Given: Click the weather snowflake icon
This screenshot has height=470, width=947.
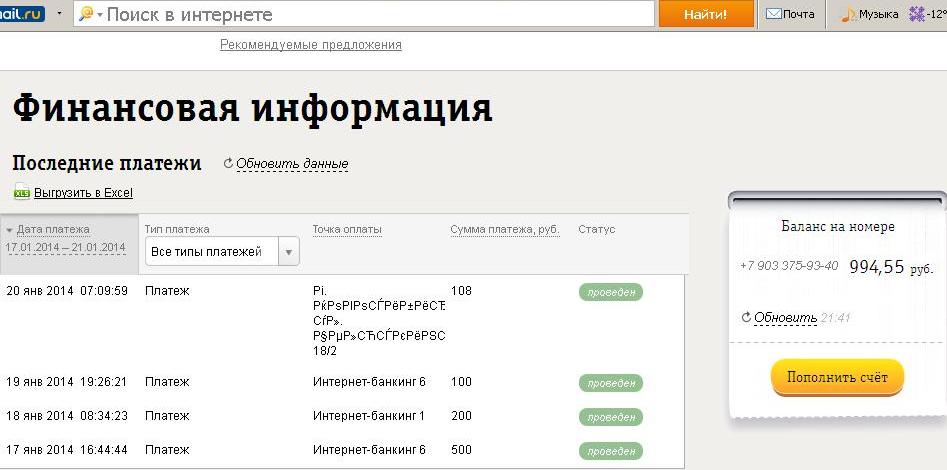Looking at the screenshot, I should point(917,14).
